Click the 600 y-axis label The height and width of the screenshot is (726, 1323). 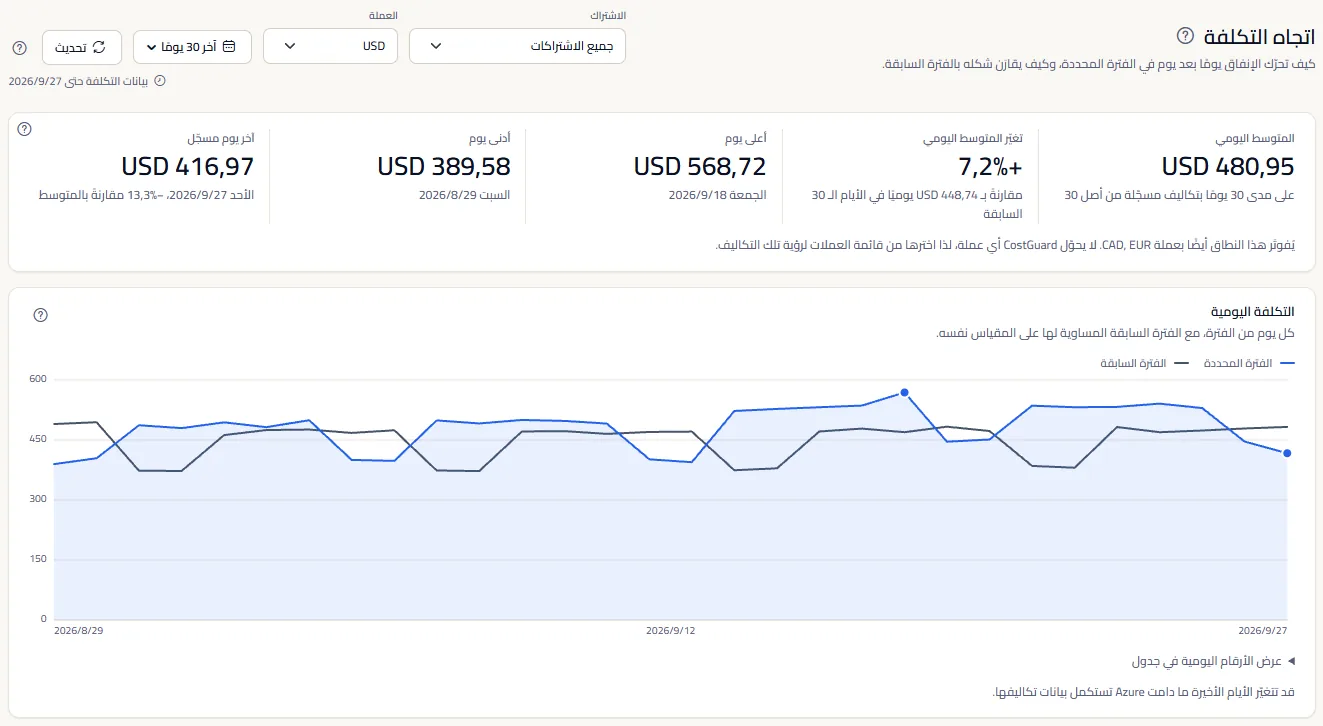38,379
